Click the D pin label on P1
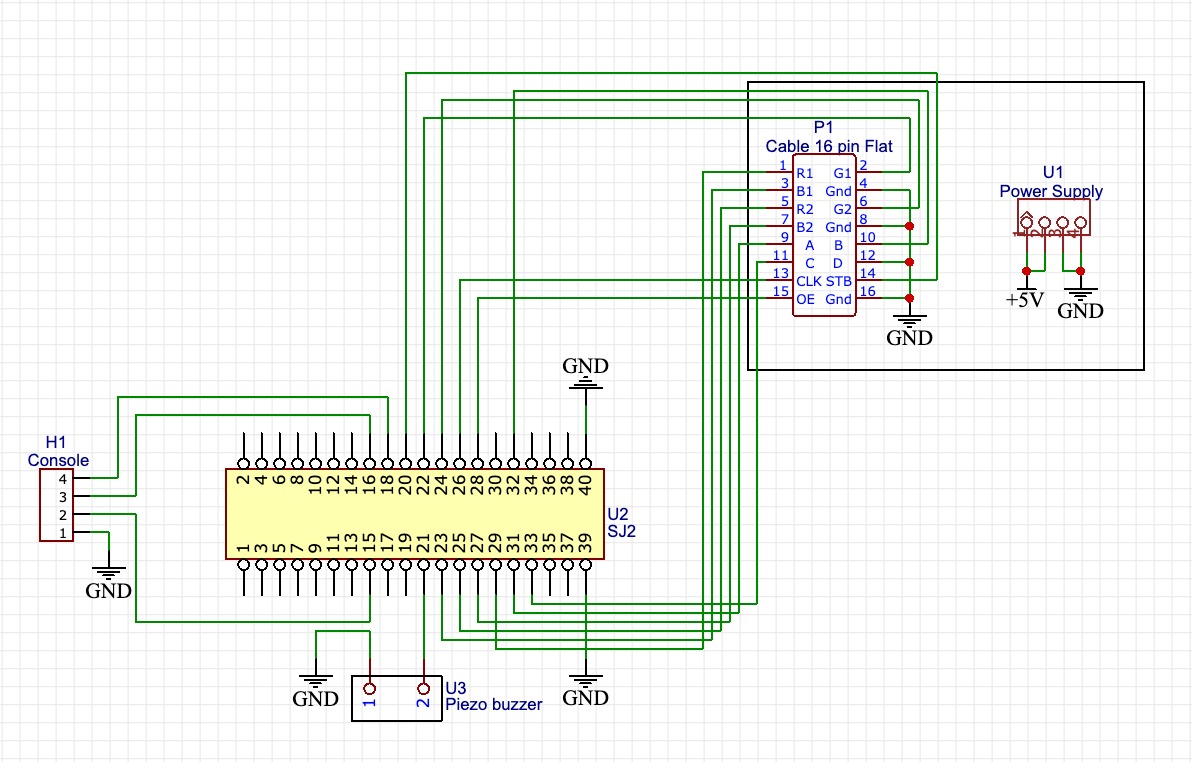The image size is (1192, 762). [838, 264]
